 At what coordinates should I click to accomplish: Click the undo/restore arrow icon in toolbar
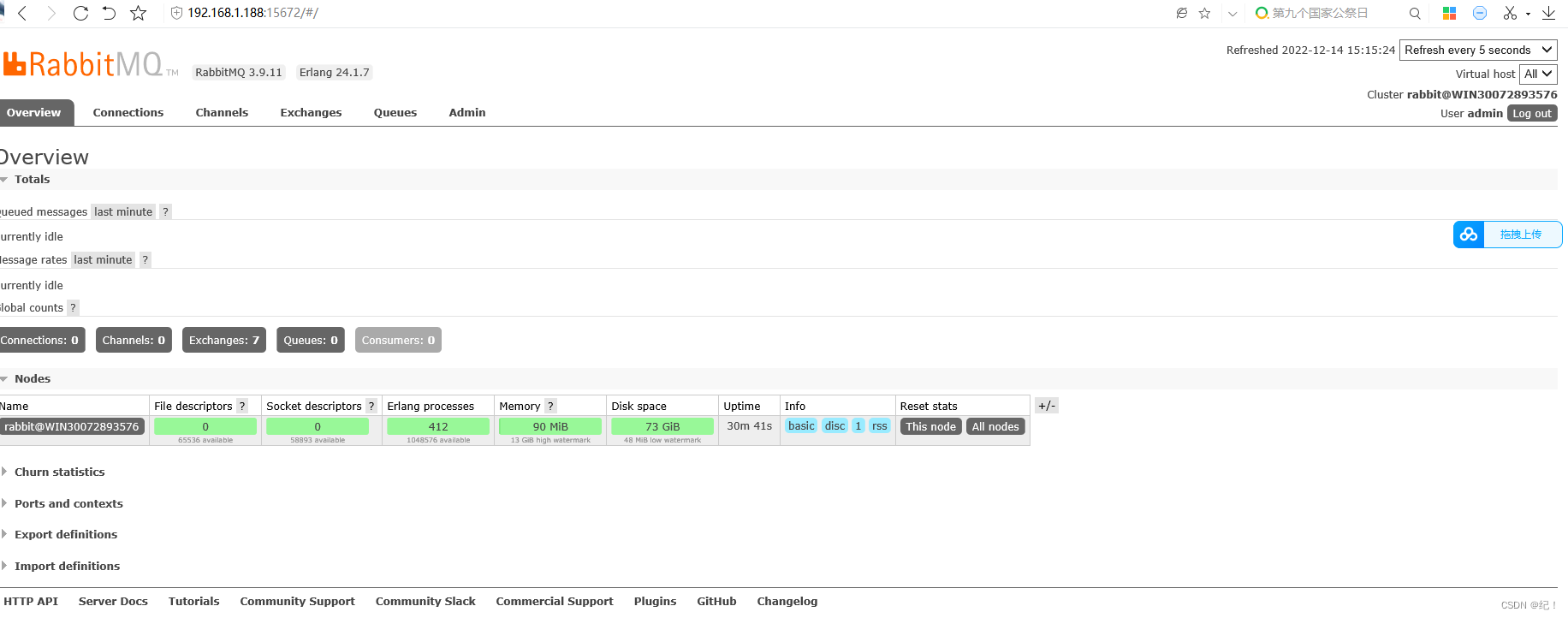coord(109,13)
